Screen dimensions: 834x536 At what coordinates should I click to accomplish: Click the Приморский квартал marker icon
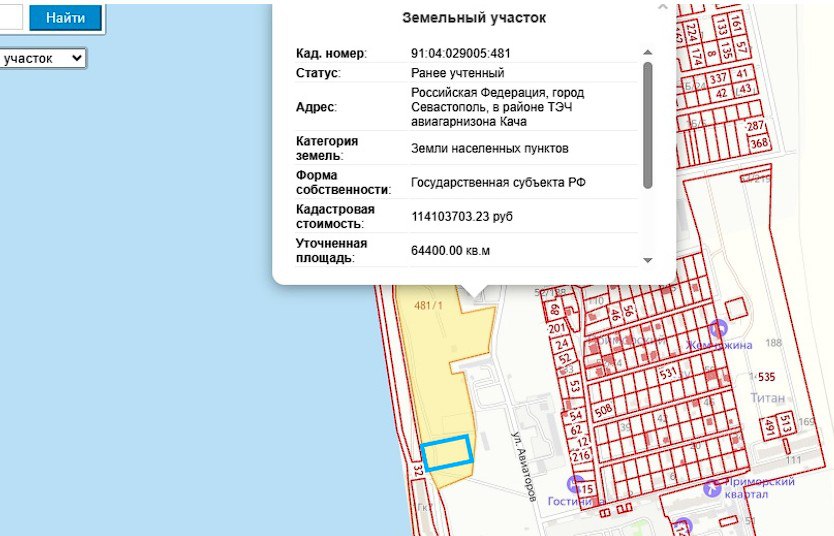pos(711,488)
